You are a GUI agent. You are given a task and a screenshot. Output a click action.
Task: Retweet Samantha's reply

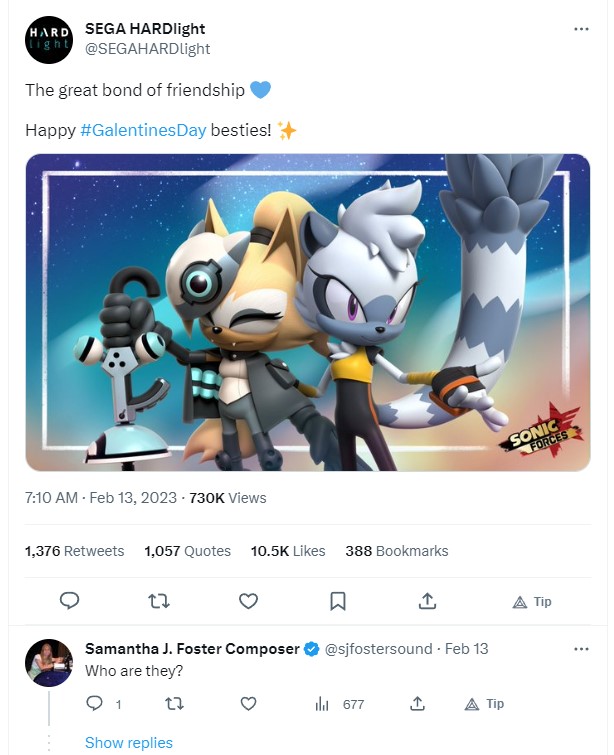[174, 704]
